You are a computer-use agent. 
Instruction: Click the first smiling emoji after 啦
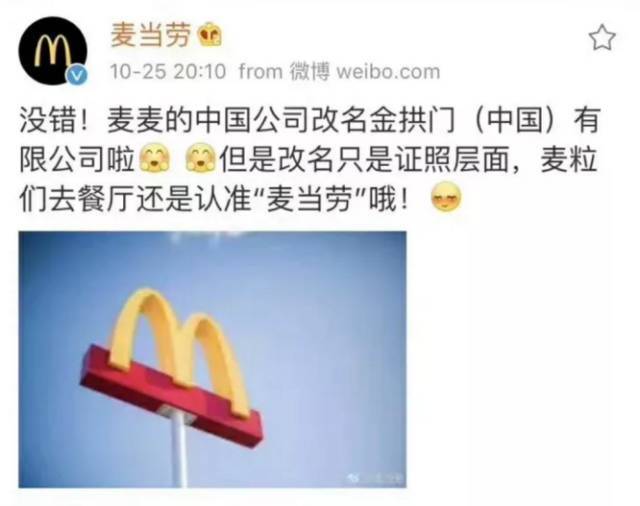point(156,158)
